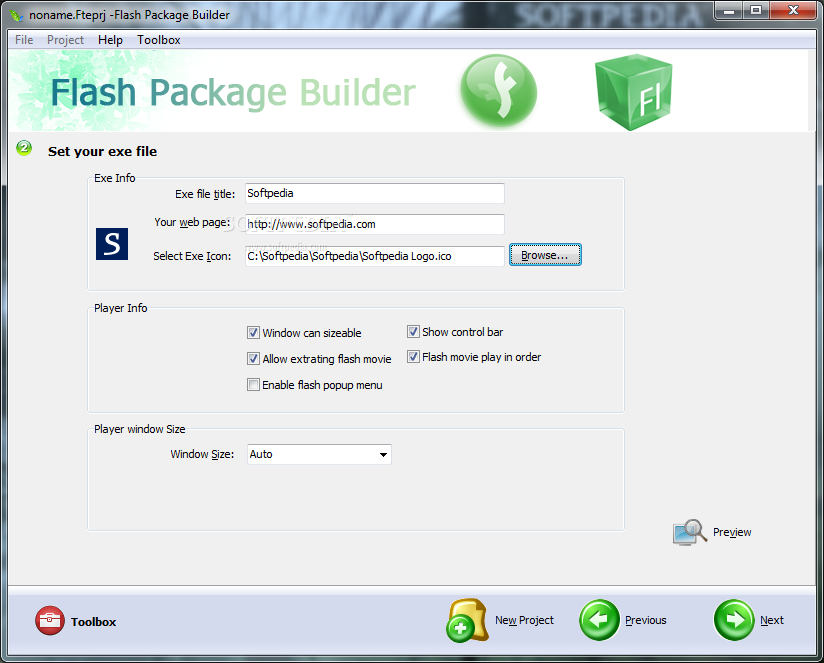Click the Preview text link
The image size is (824, 663).
pos(732,532)
